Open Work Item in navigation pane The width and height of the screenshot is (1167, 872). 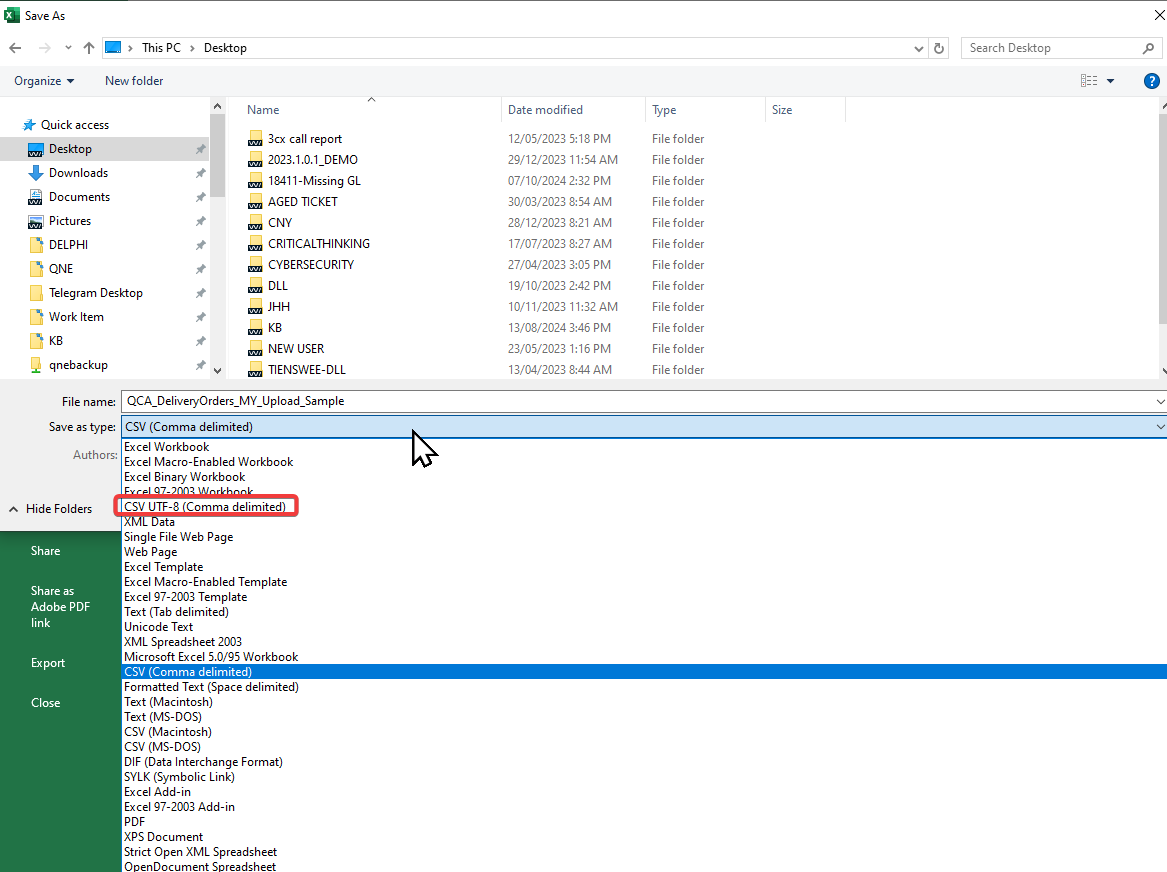[76, 317]
